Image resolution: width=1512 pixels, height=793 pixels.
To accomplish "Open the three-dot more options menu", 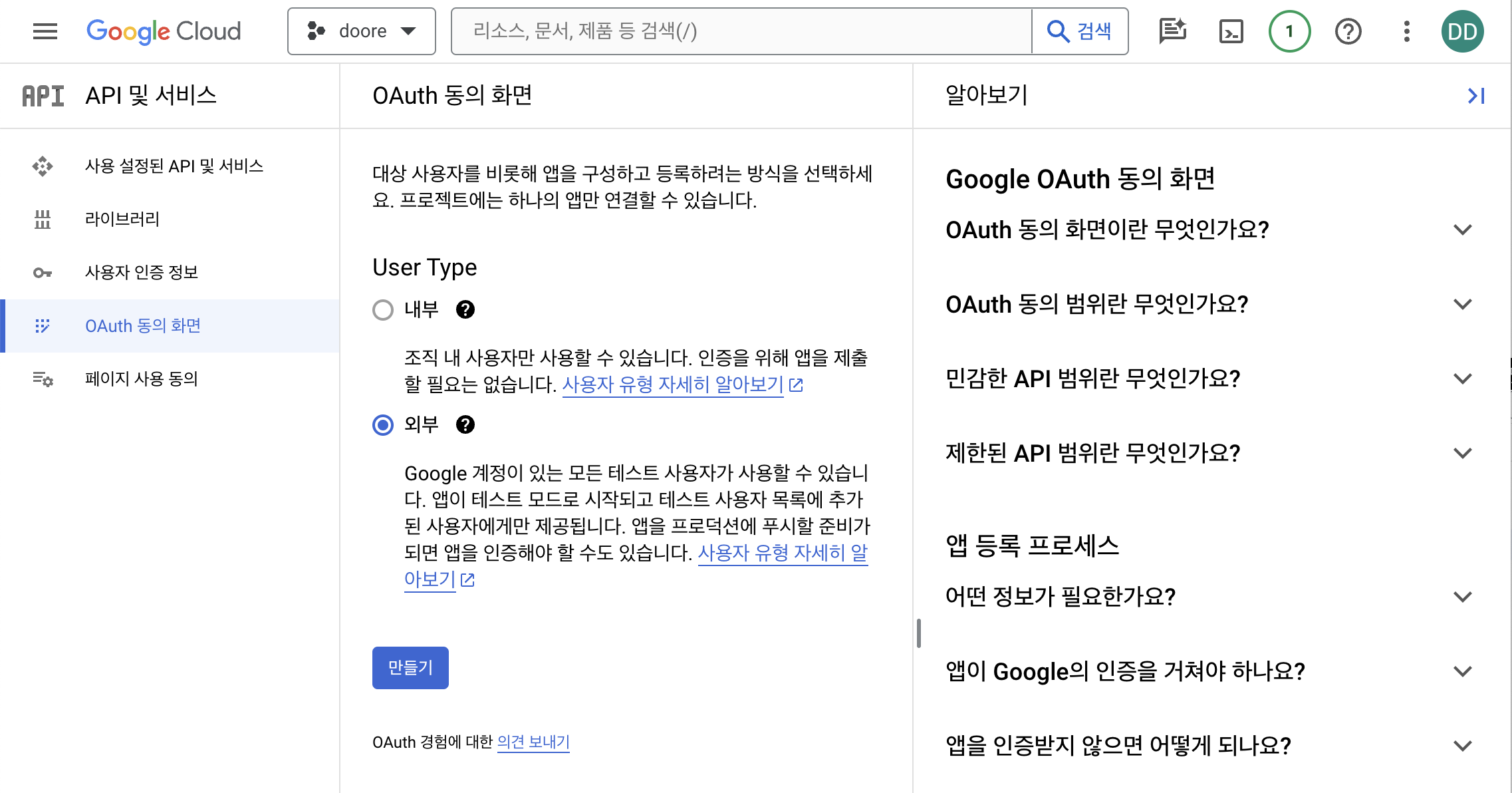I will pyautogui.click(x=1406, y=31).
